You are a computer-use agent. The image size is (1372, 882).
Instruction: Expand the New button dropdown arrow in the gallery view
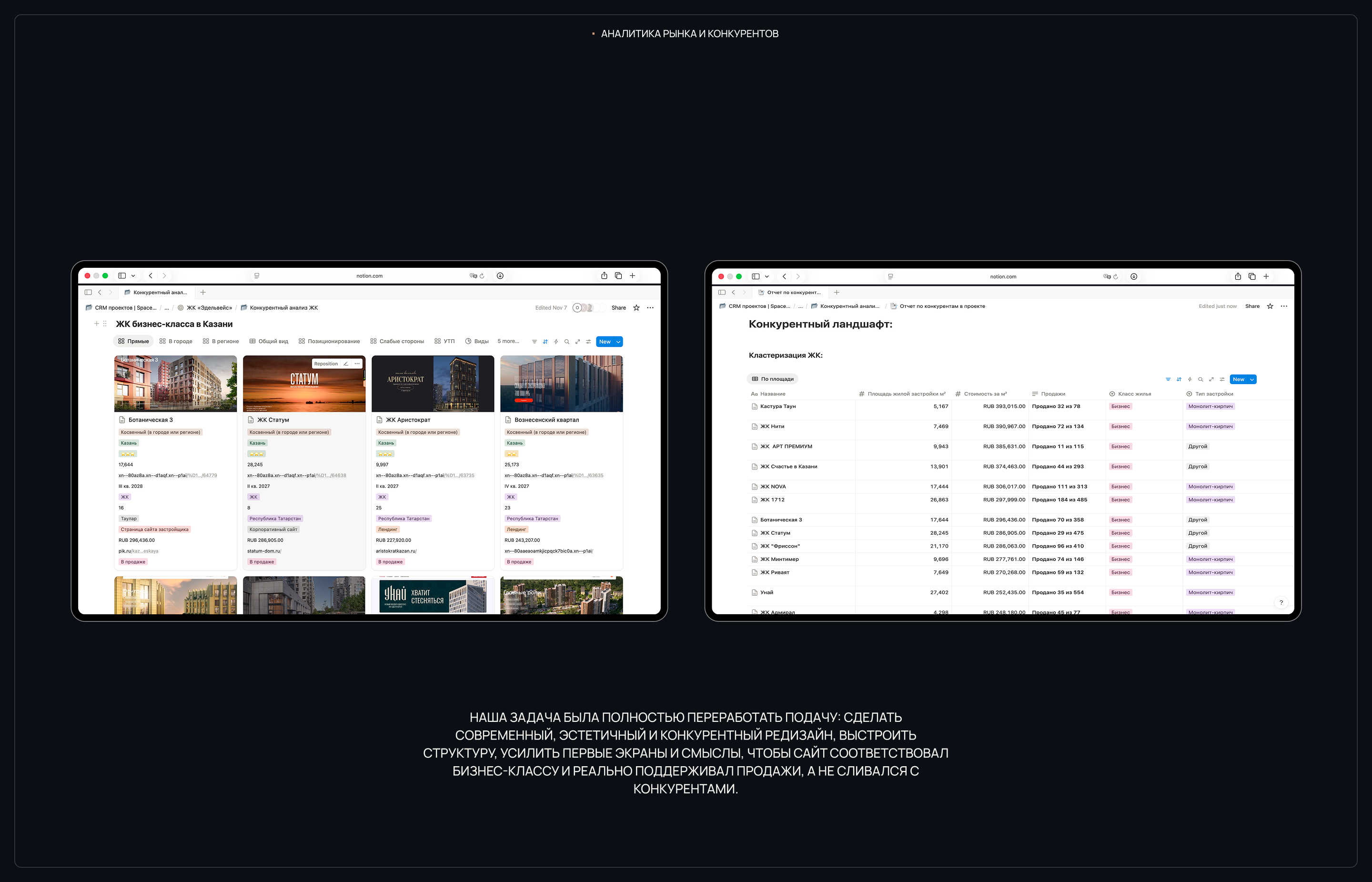[x=618, y=342]
